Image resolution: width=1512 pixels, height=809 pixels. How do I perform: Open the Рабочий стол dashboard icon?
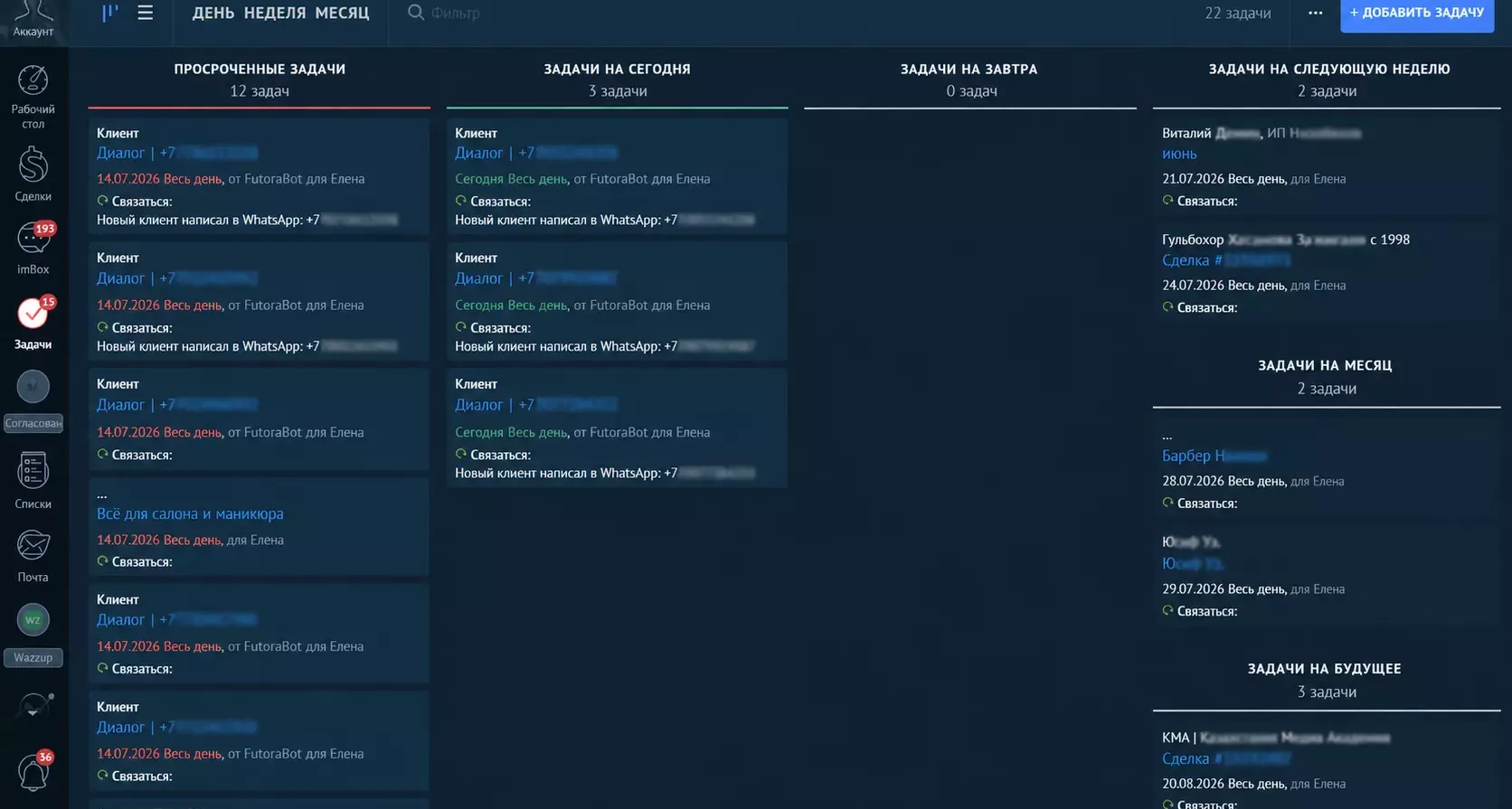point(33,97)
